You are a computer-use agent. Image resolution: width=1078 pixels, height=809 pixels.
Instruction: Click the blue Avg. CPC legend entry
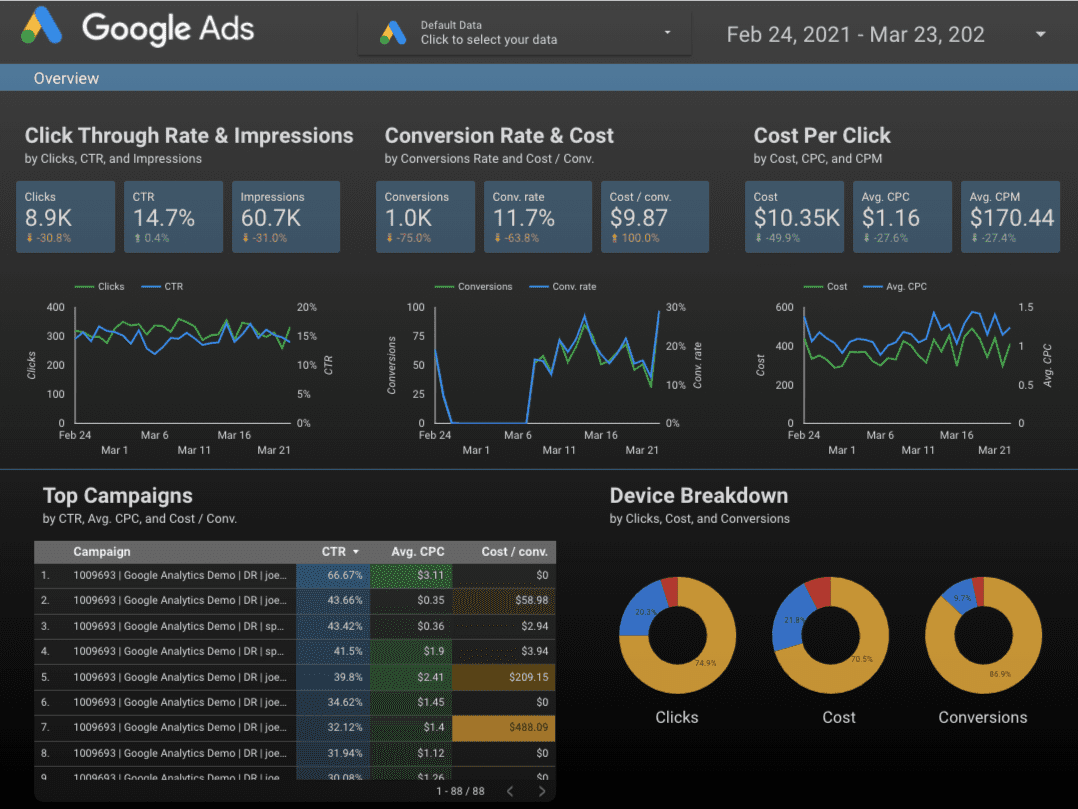click(895, 287)
